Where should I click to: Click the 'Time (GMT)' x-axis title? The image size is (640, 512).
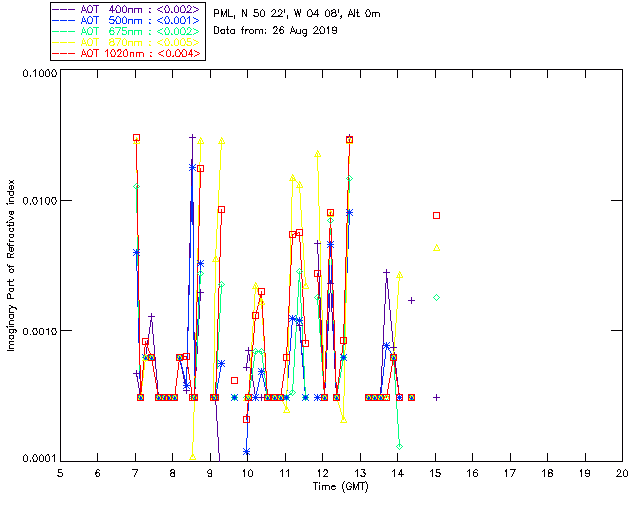341,485
